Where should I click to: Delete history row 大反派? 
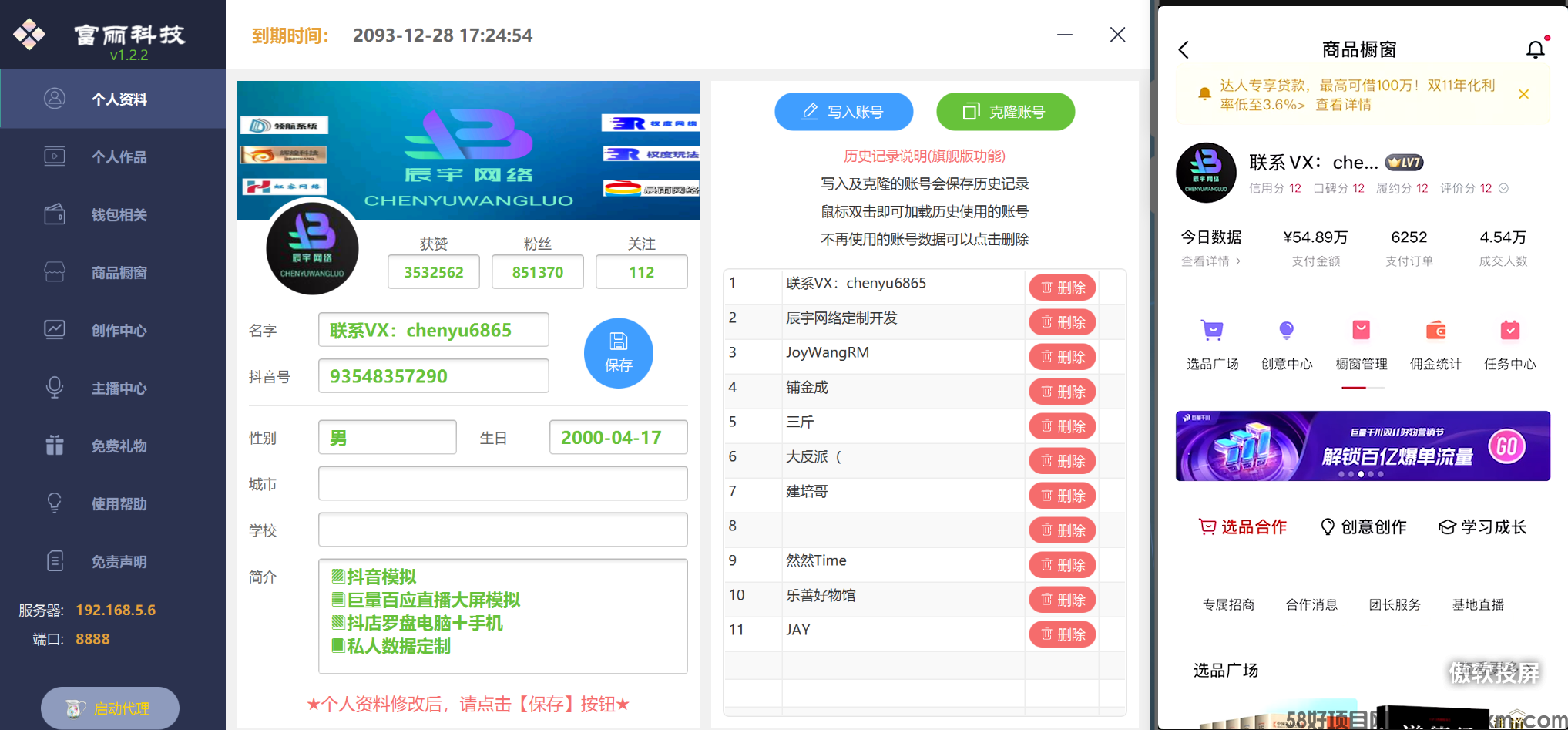click(1063, 461)
